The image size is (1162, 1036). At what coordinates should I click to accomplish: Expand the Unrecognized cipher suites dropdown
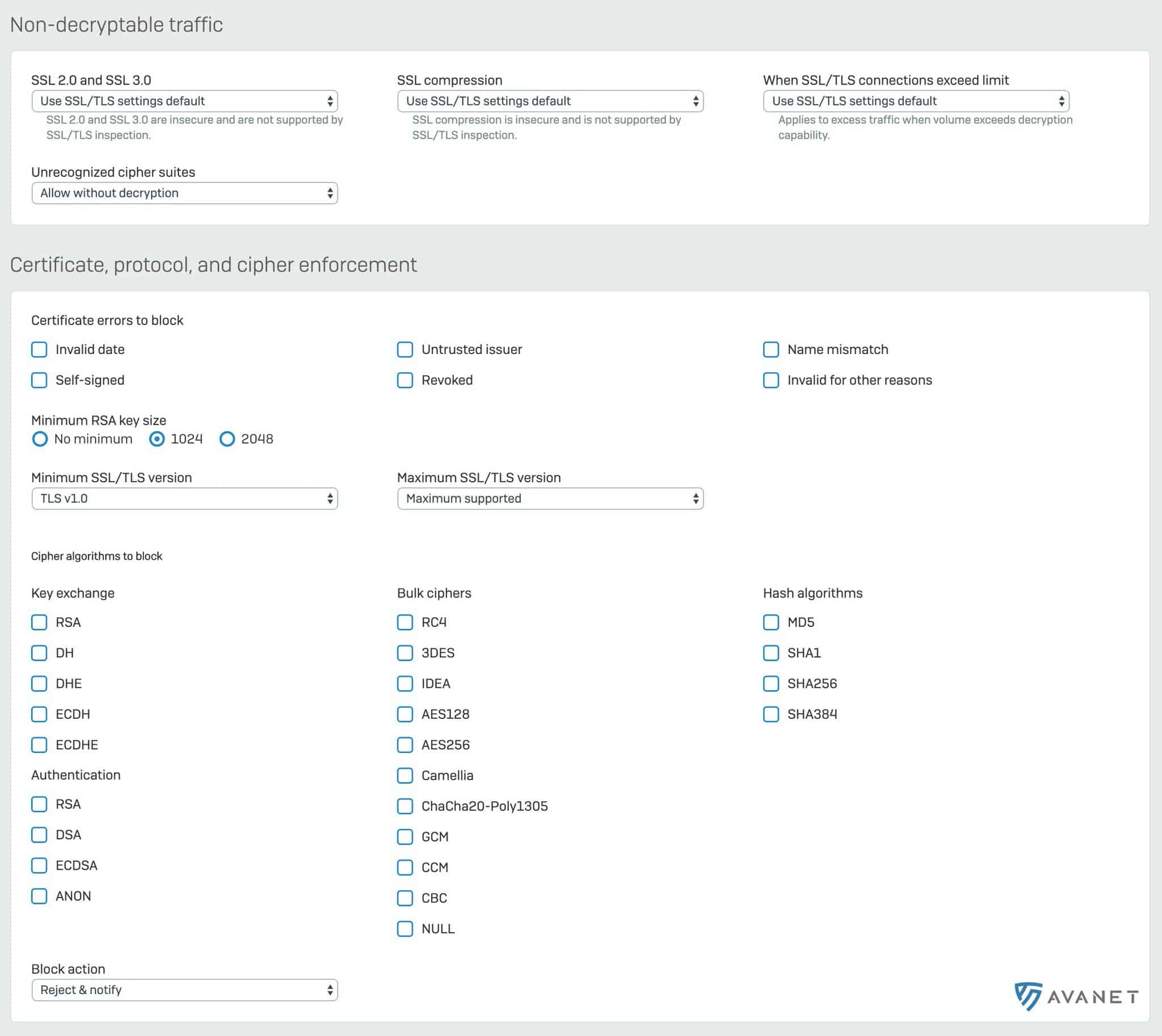pos(184,193)
